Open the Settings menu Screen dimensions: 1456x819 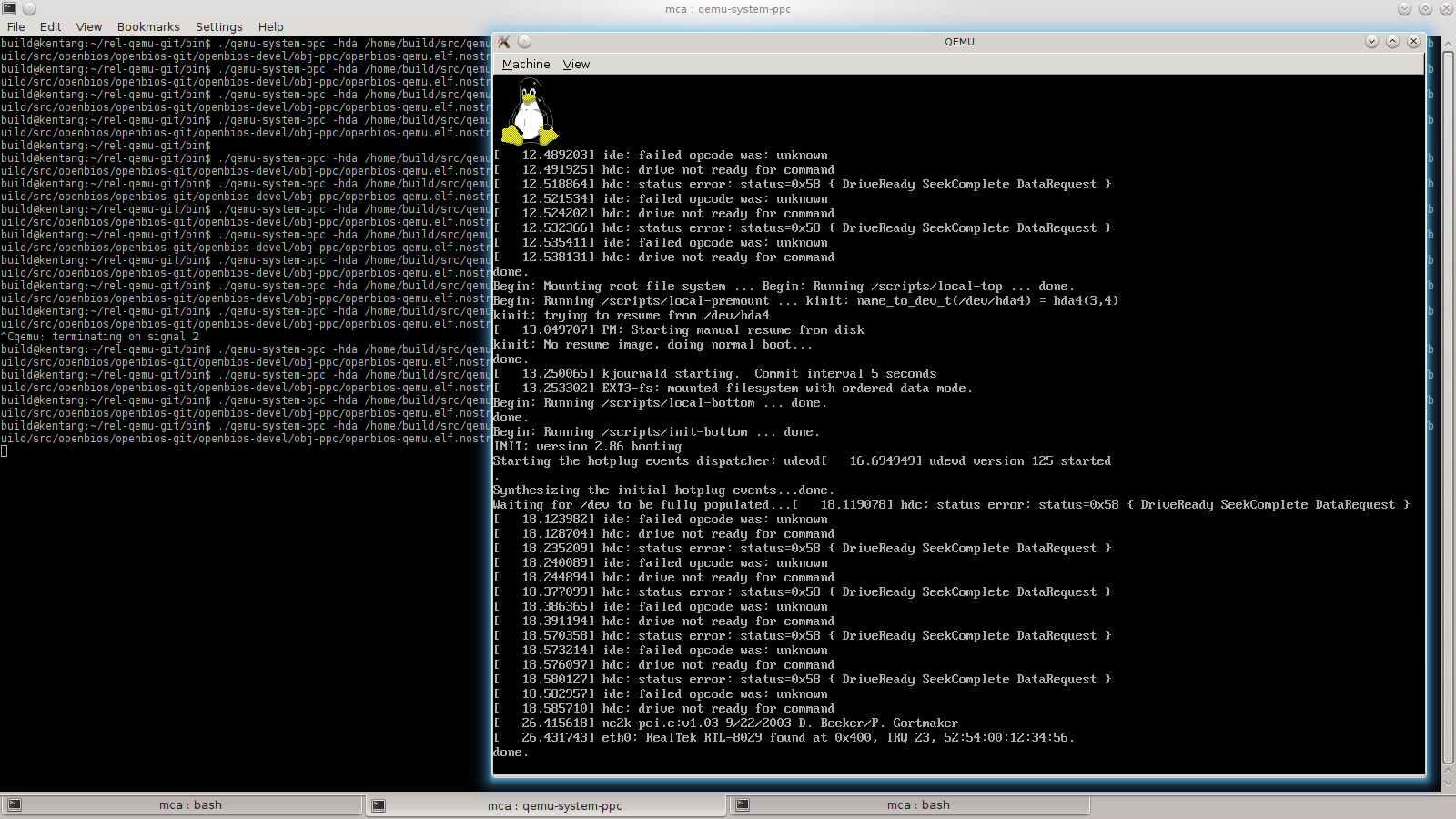[x=218, y=26]
